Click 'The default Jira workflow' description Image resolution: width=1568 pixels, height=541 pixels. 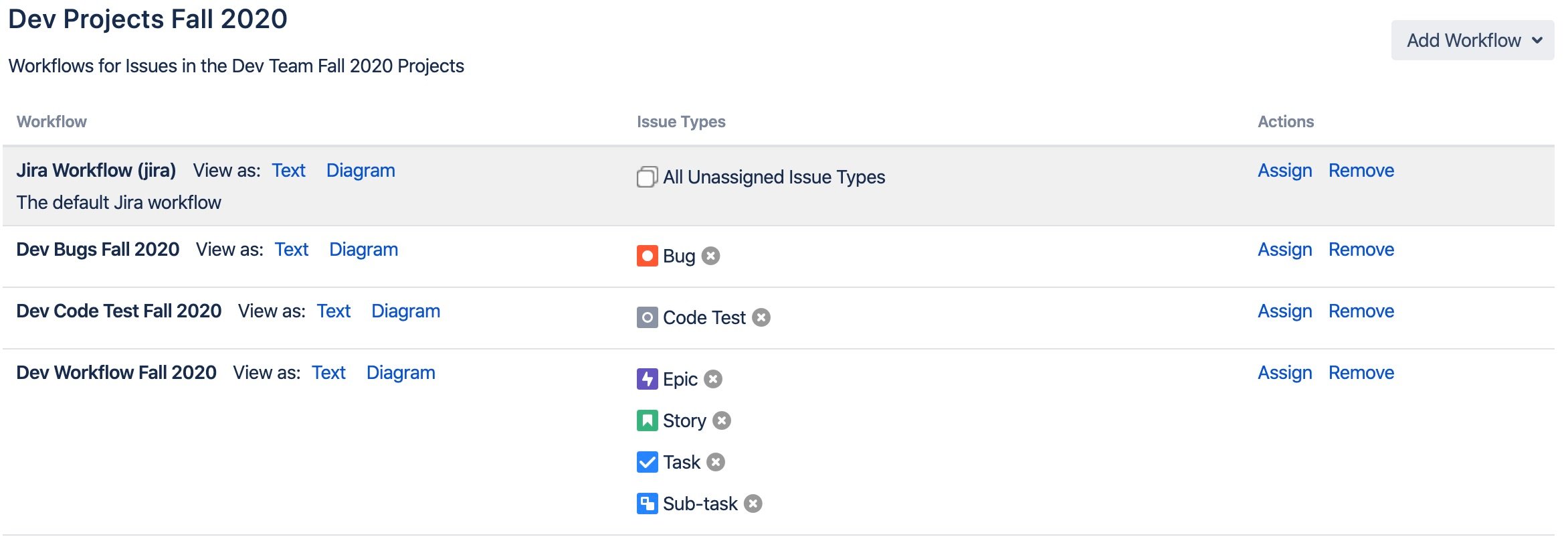pos(118,203)
